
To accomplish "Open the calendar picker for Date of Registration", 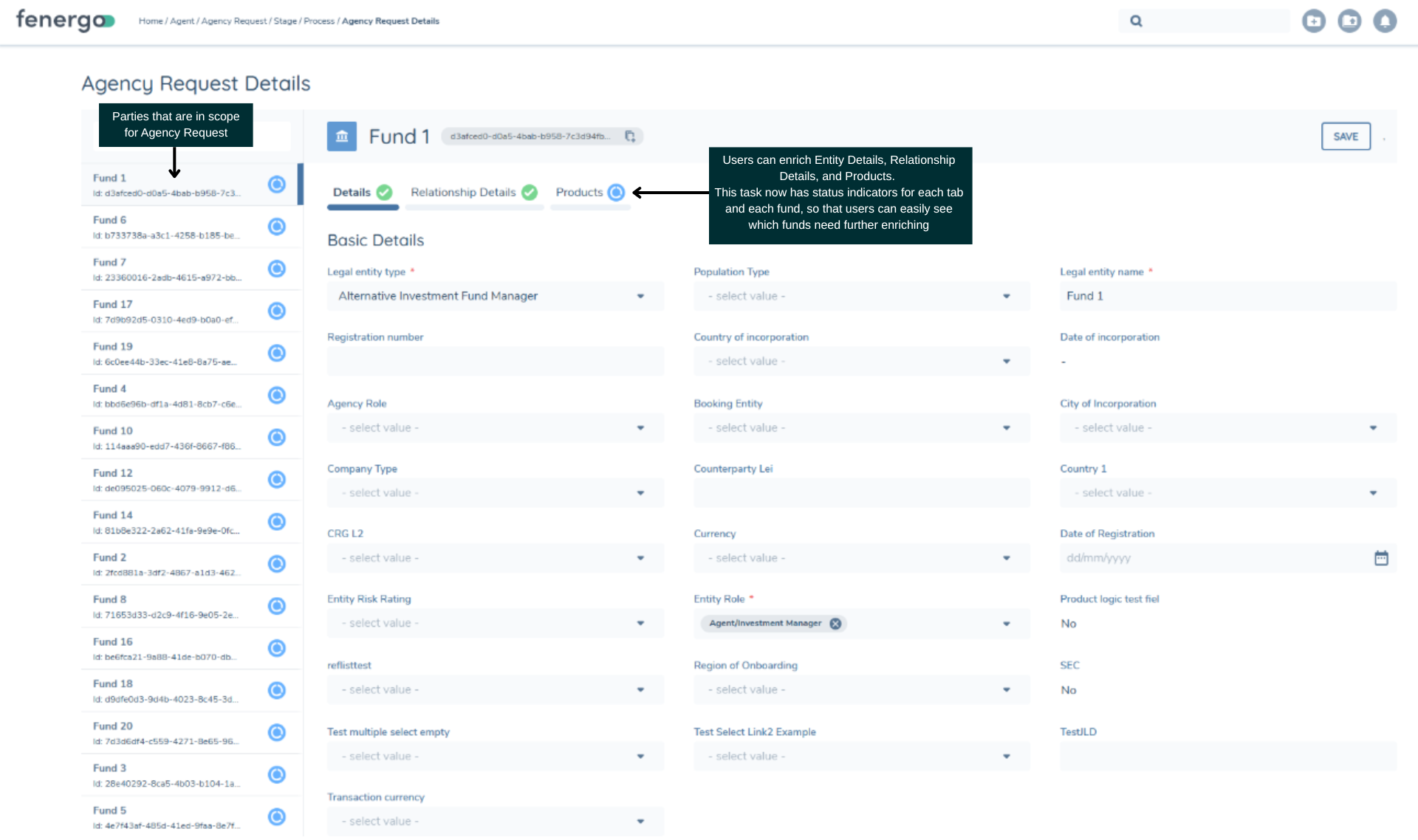I will point(1381,558).
